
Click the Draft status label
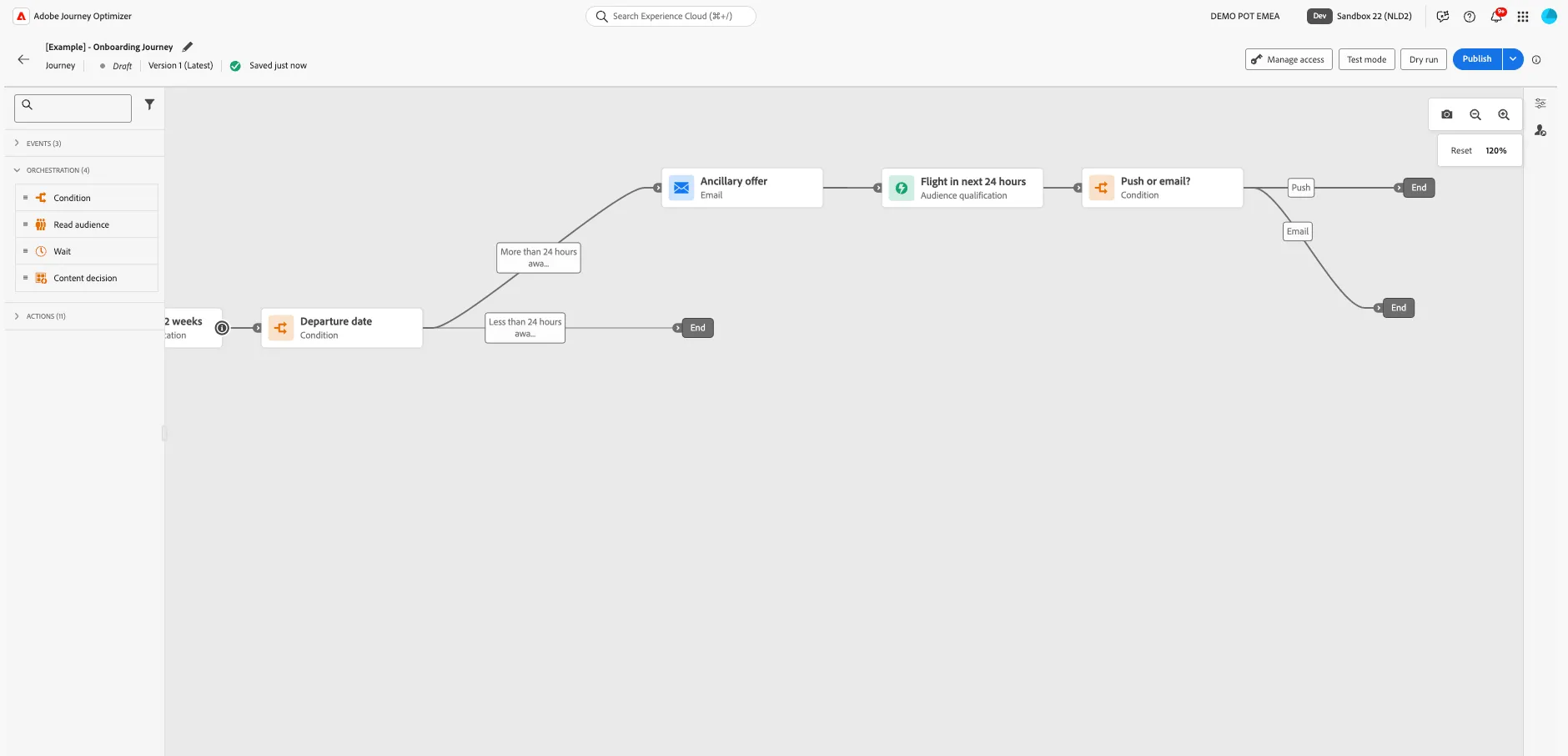[122, 66]
